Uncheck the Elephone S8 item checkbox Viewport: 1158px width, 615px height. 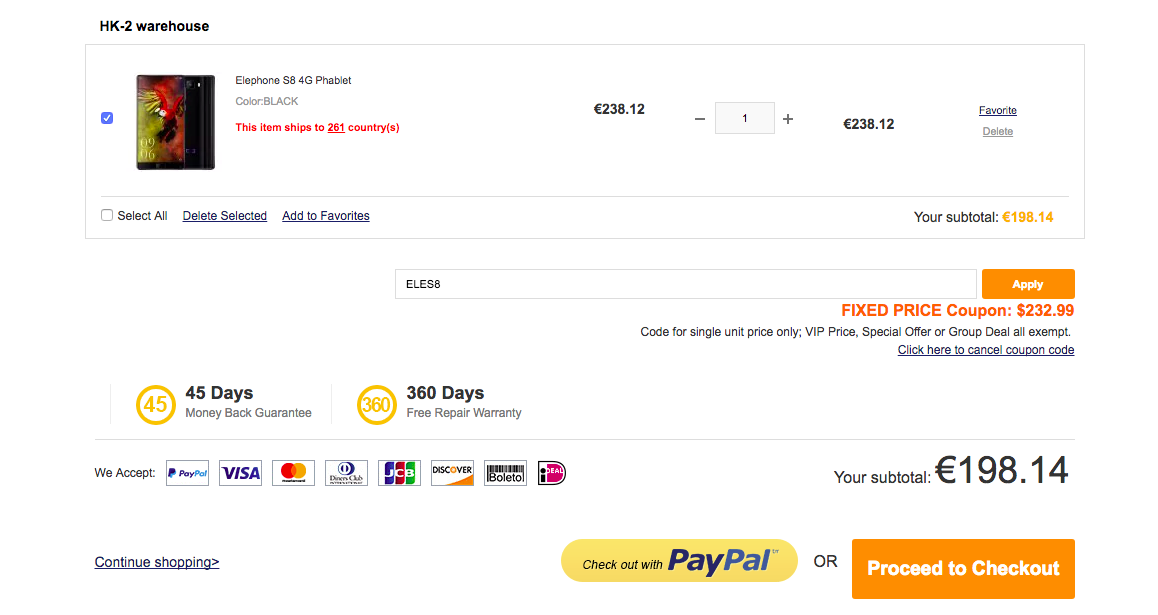point(107,118)
